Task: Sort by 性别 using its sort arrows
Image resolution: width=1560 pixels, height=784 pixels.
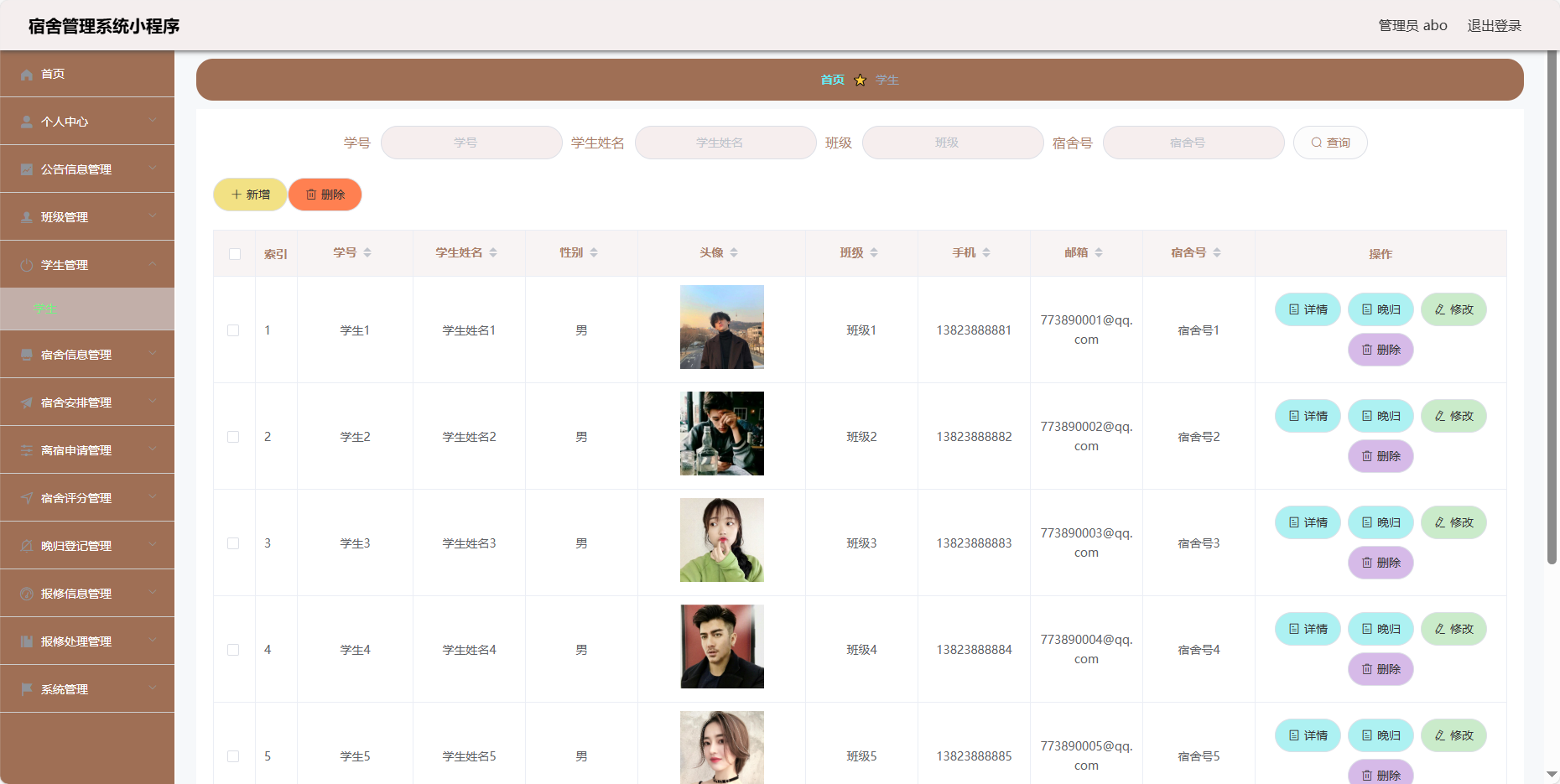Action: coord(594,253)
